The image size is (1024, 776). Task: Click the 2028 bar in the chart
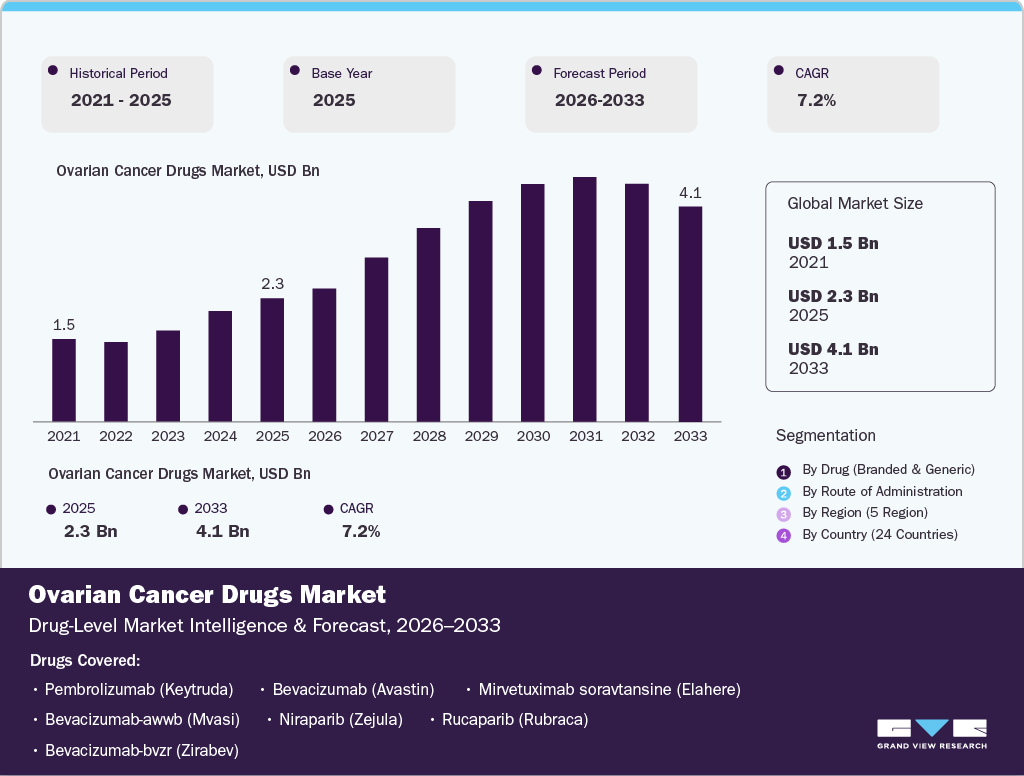click(428, 325)
